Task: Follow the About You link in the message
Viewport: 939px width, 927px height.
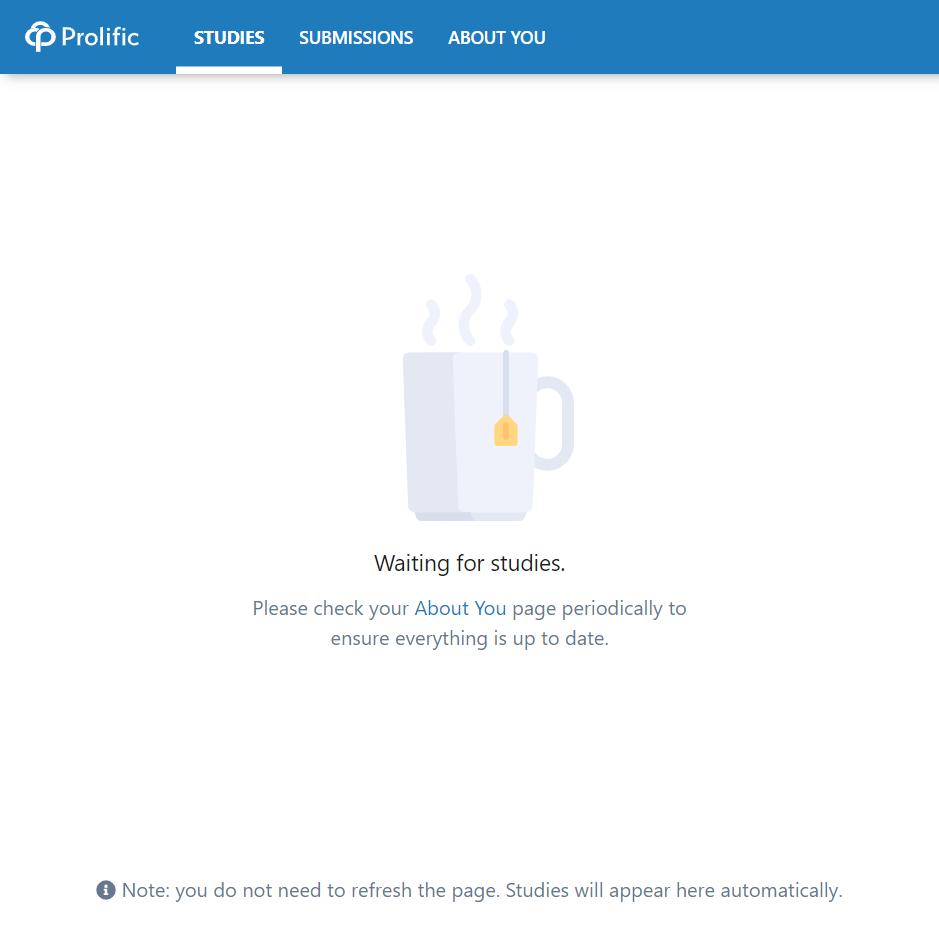Action: click(461, 608)
